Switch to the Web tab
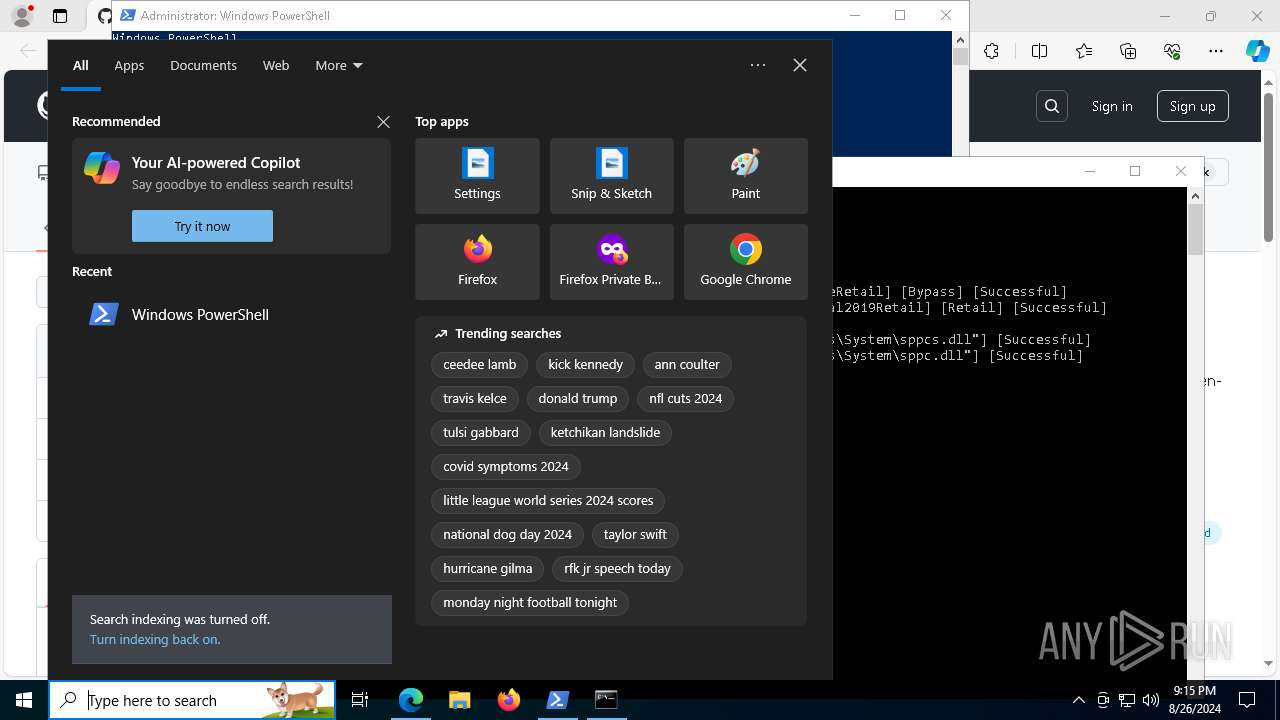This screenshot has width=1280, height=720. click(x=276, y=65)
